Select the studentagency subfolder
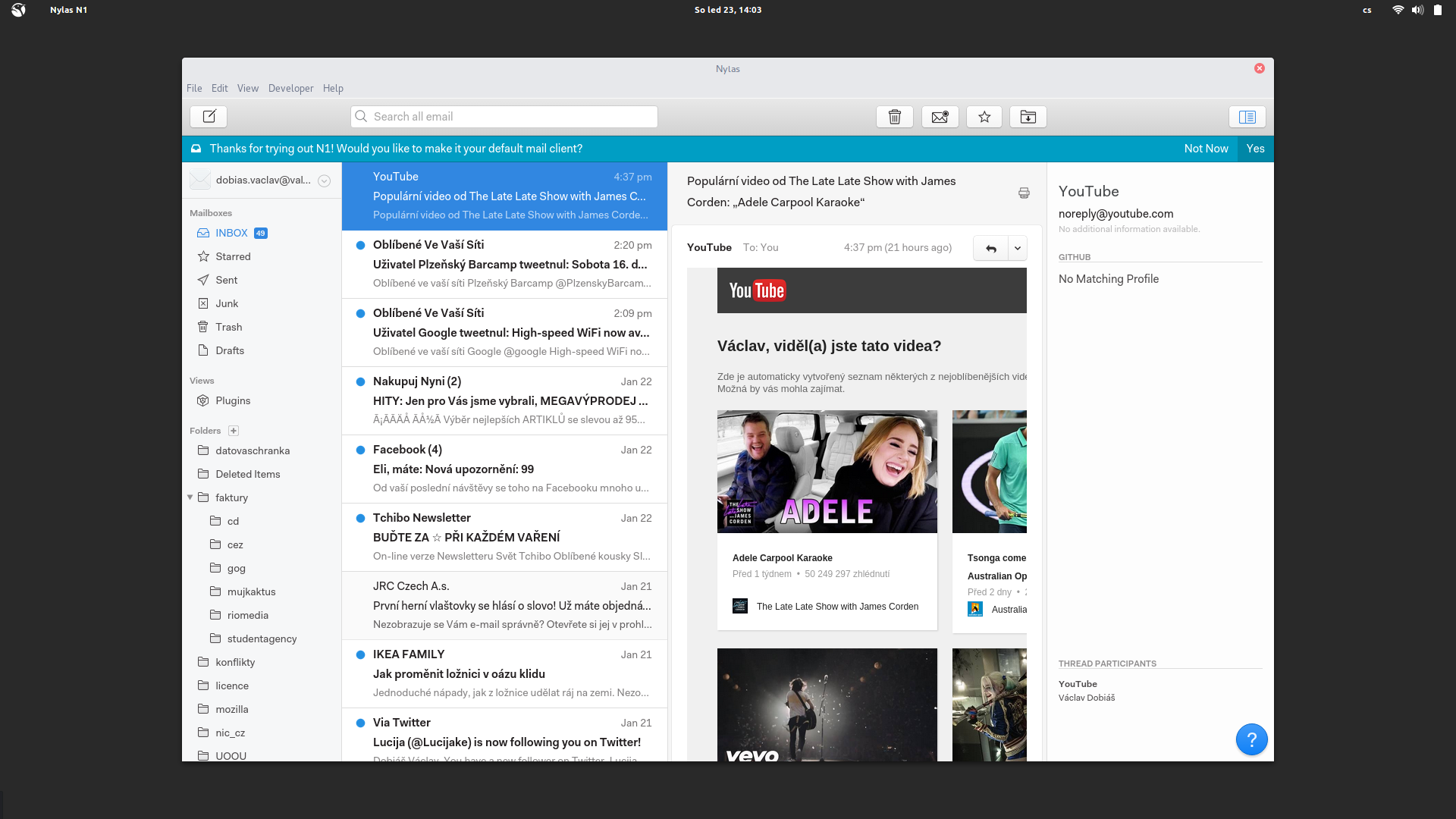The width and height of the screenshot is (1456, 819). (262, 639)
